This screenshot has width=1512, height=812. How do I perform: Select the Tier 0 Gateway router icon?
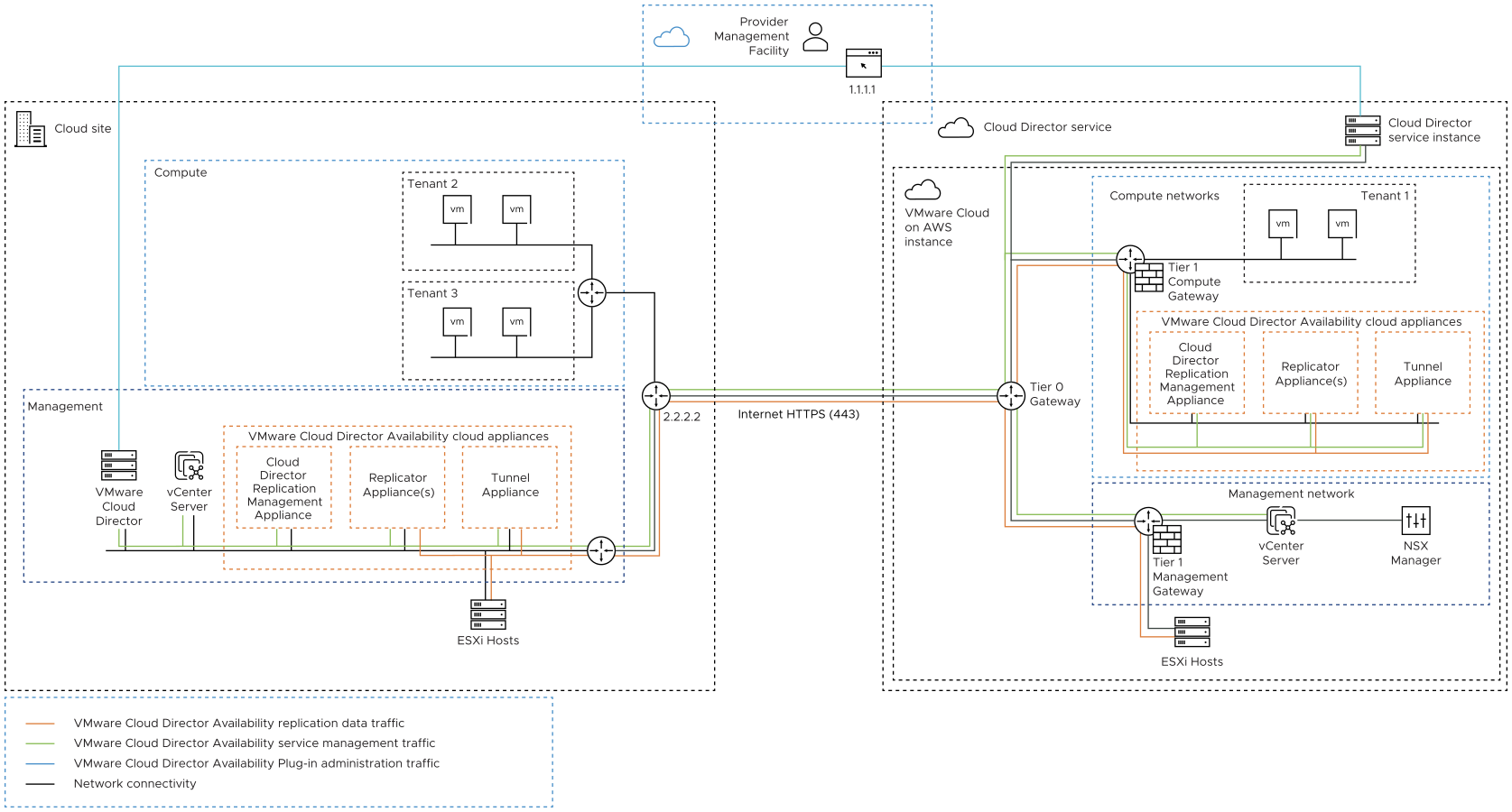click(1011, 395)
